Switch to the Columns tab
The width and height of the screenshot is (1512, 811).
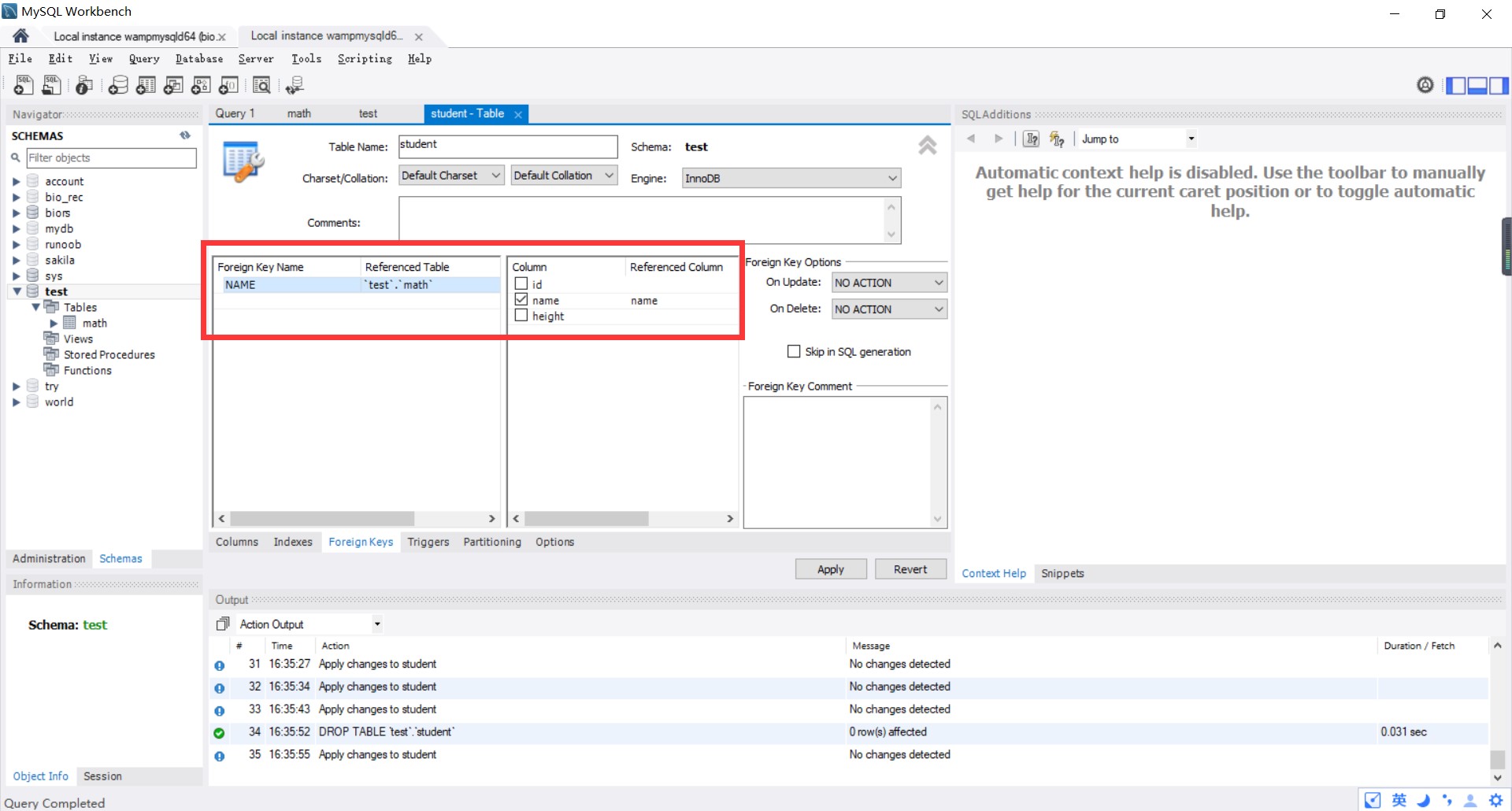[x=237, y=542]
